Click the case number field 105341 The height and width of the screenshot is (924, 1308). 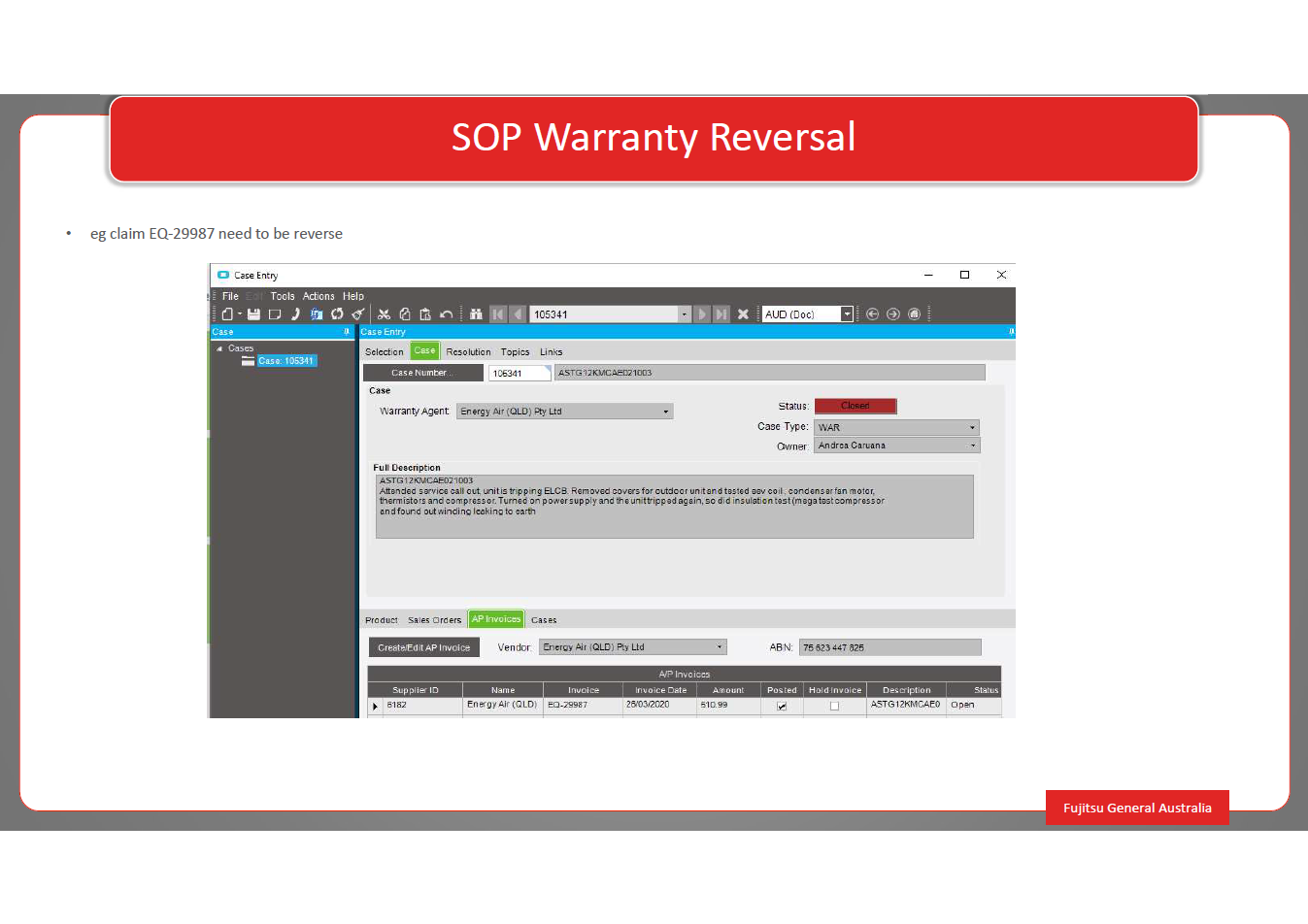pos(520,373)
